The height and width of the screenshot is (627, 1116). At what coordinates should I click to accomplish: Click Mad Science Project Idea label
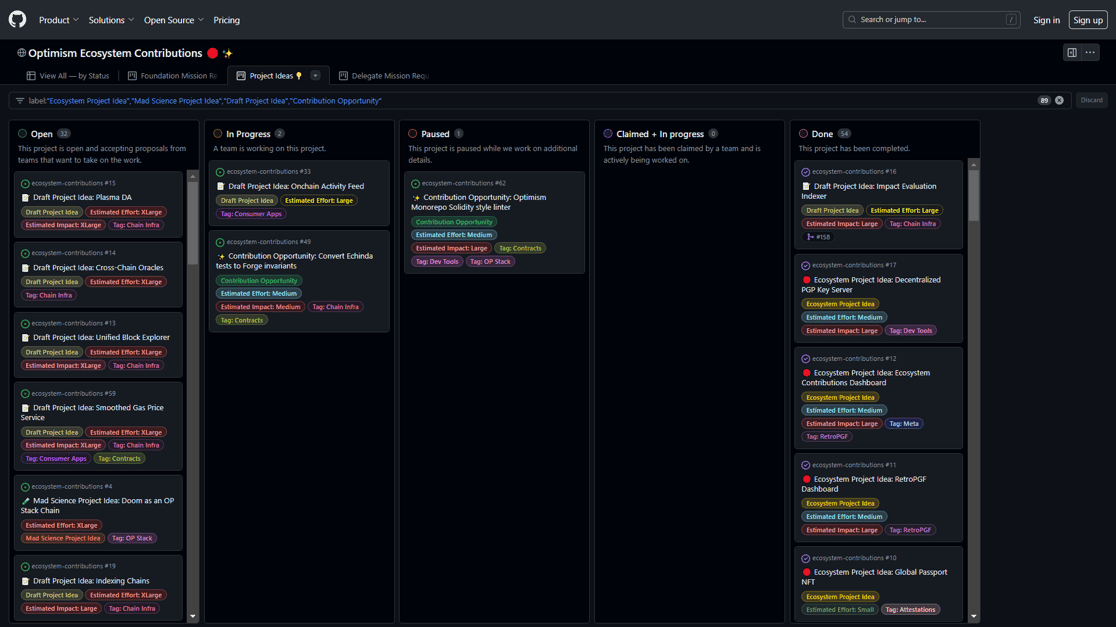pos(63,539)
